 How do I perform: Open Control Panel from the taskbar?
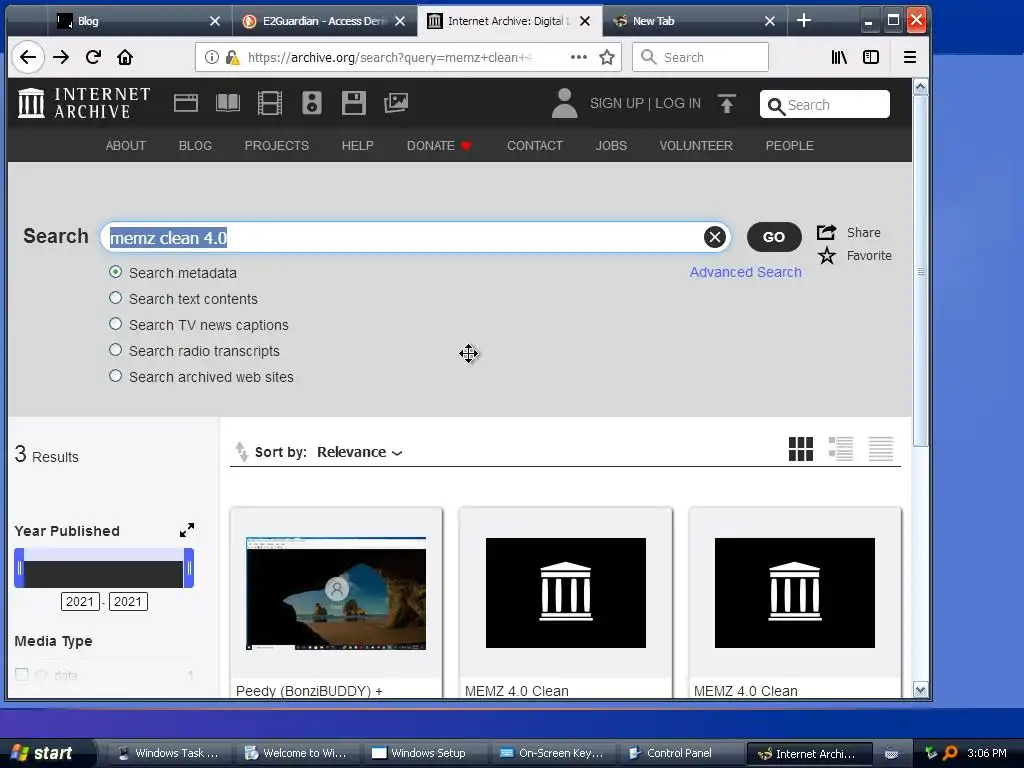[679, 753]
